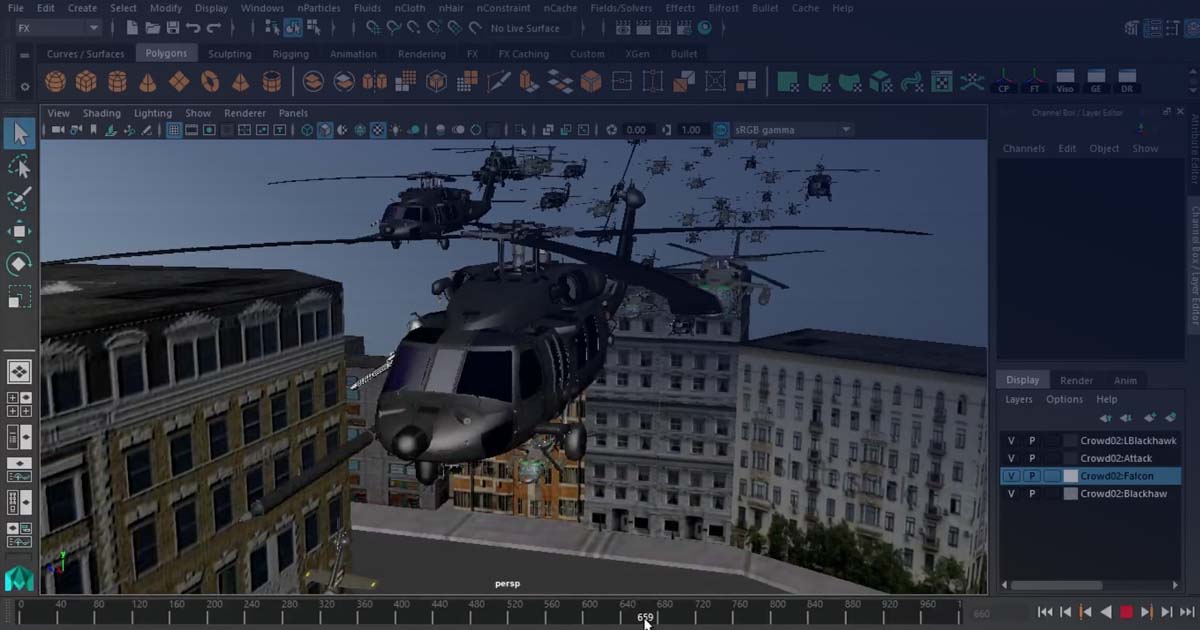Image resolution: width=1200 pixels, height=630 pixels.
Task: Open the Shading menu in the viewport
Action: pos(101,113)
